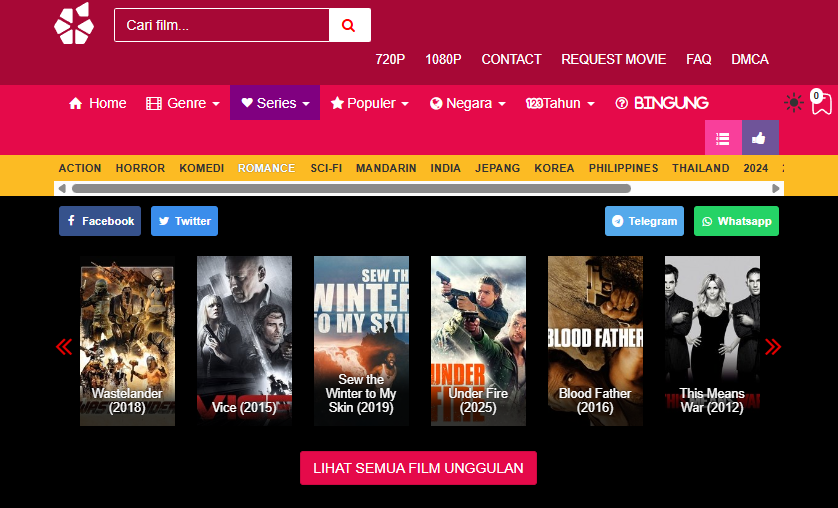Click Lihat Semua Film Unggulan button
This screenshot has width=838, height=508.
click(x=418, y=468)
